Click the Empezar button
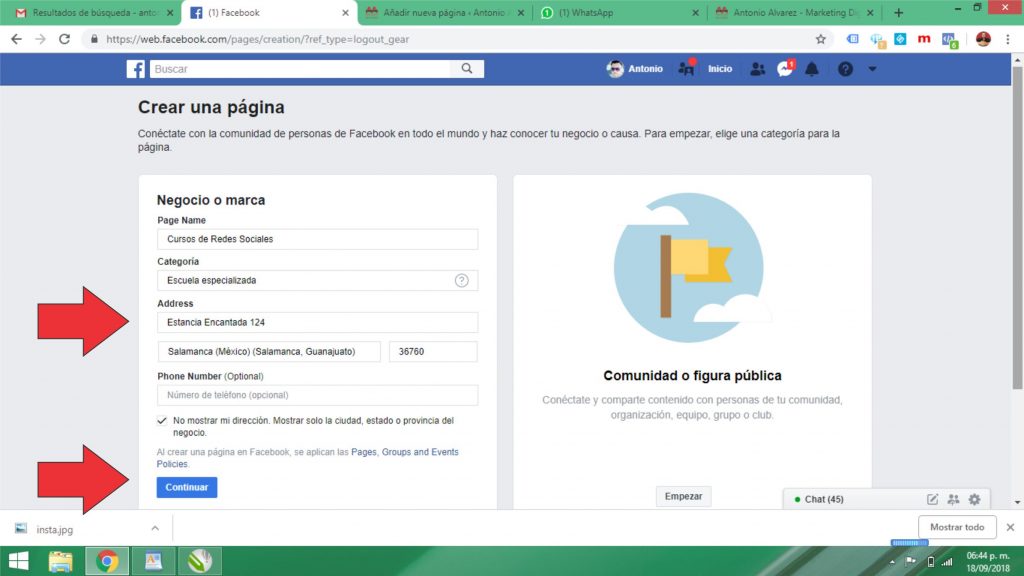 683,496
